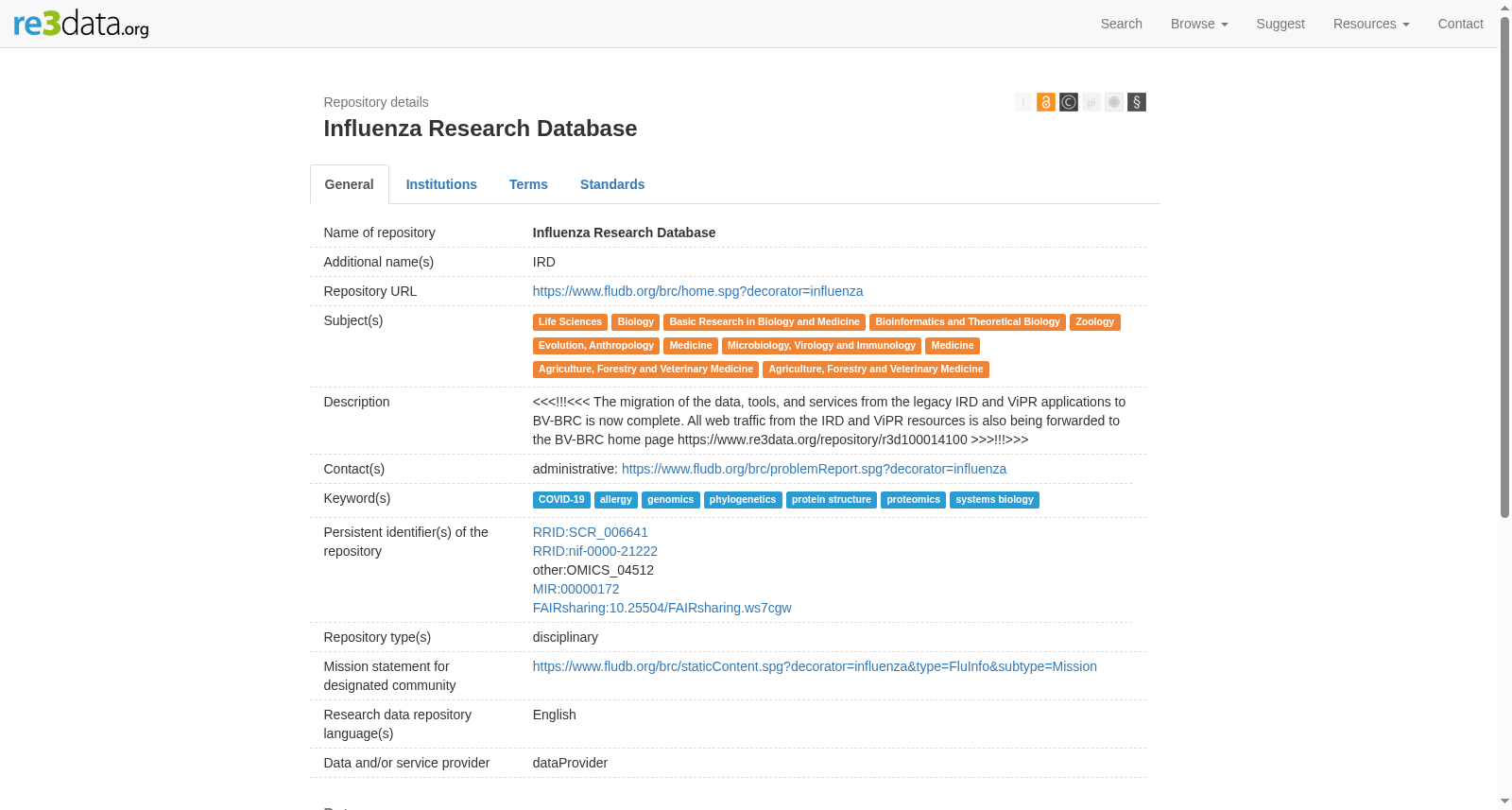1512x810 pixels.
Task: Click the 'other:OMICS_04512' identifier text
Action: 593,570
